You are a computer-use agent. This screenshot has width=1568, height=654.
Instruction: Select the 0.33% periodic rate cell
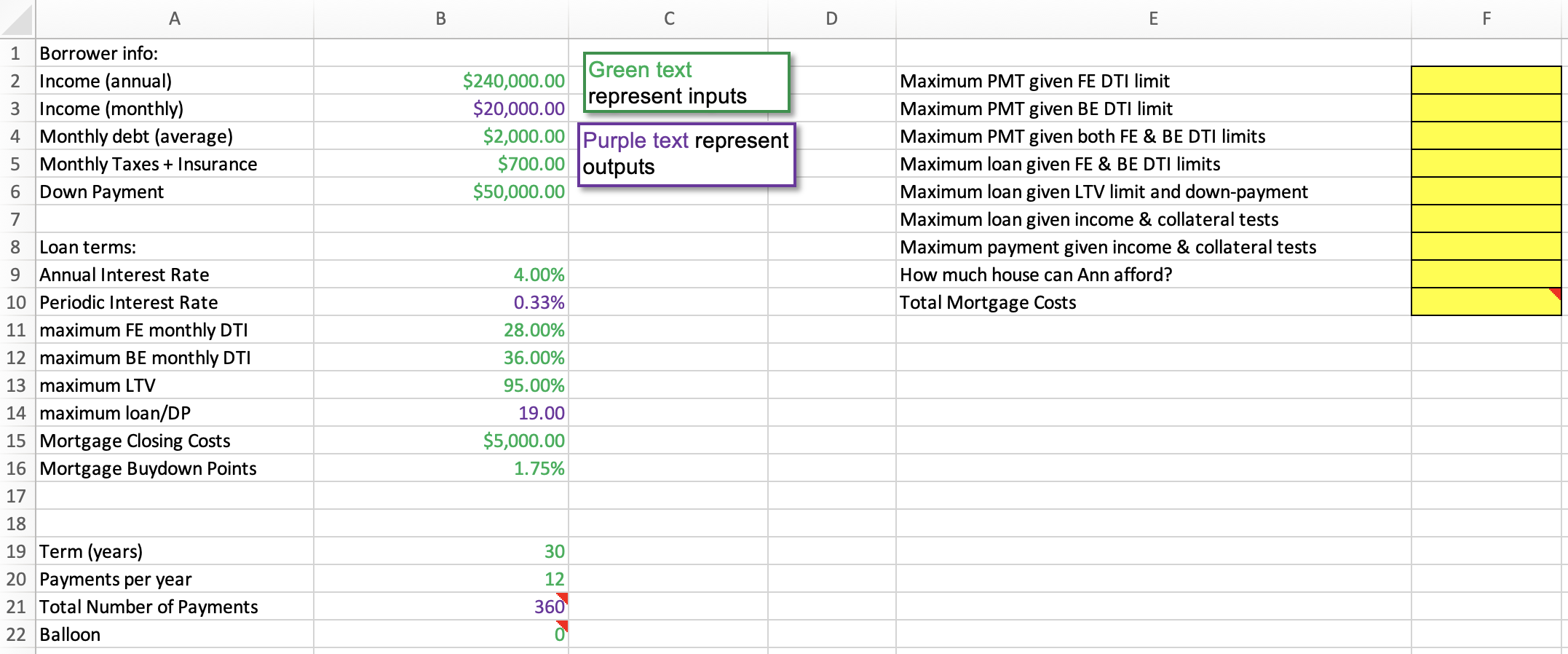click(x=441, y=302)
